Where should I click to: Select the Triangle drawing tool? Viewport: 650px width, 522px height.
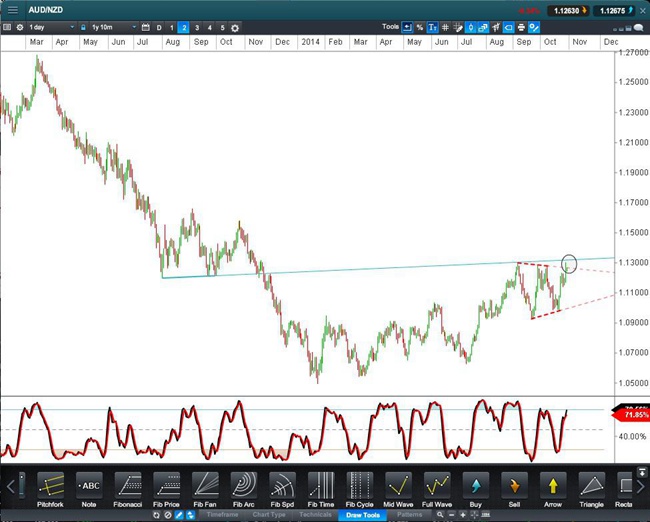coord(591,486)
